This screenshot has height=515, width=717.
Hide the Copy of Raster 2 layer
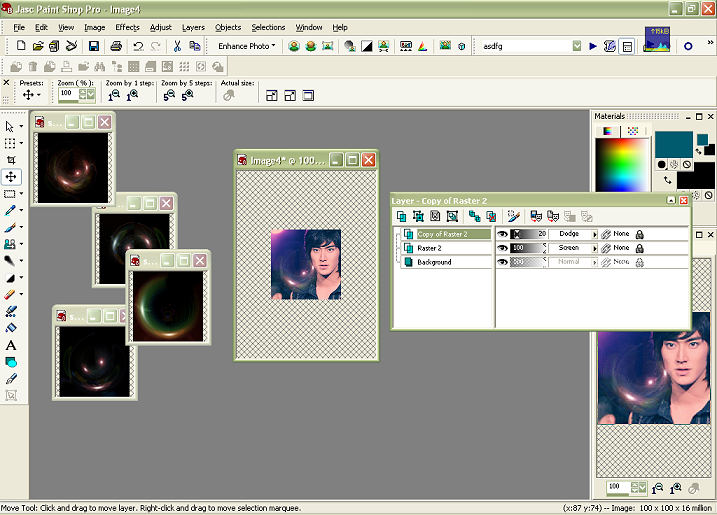point(503,234)
